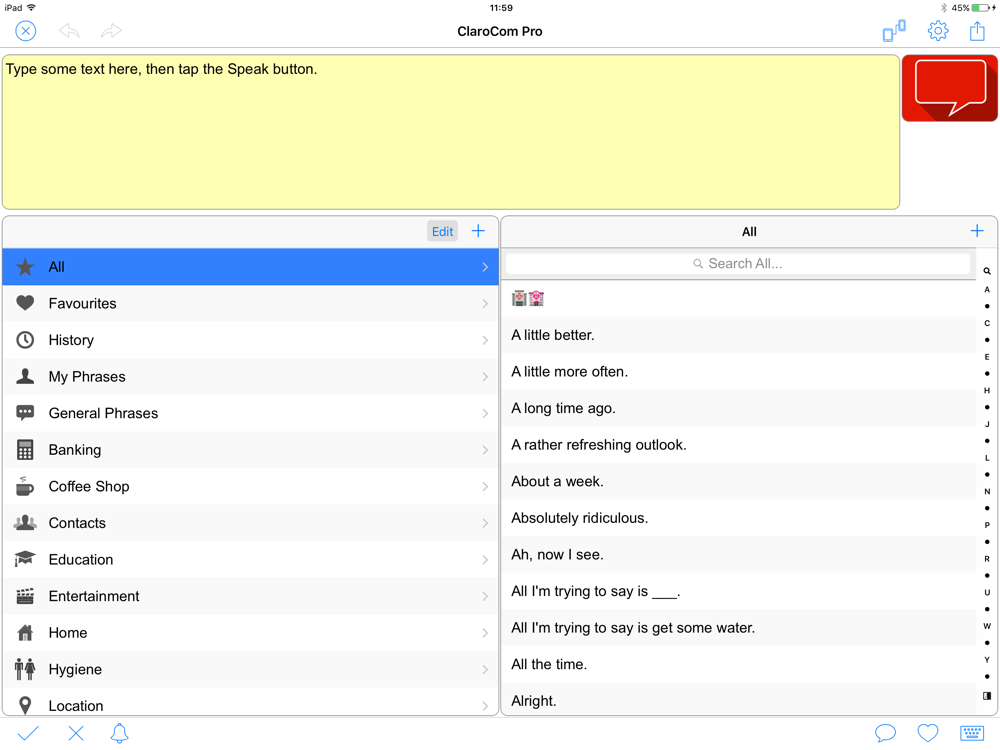Choose phrase "A rather refreshing outlook."
Screen dimensions: 1000x750
[741, 445]
